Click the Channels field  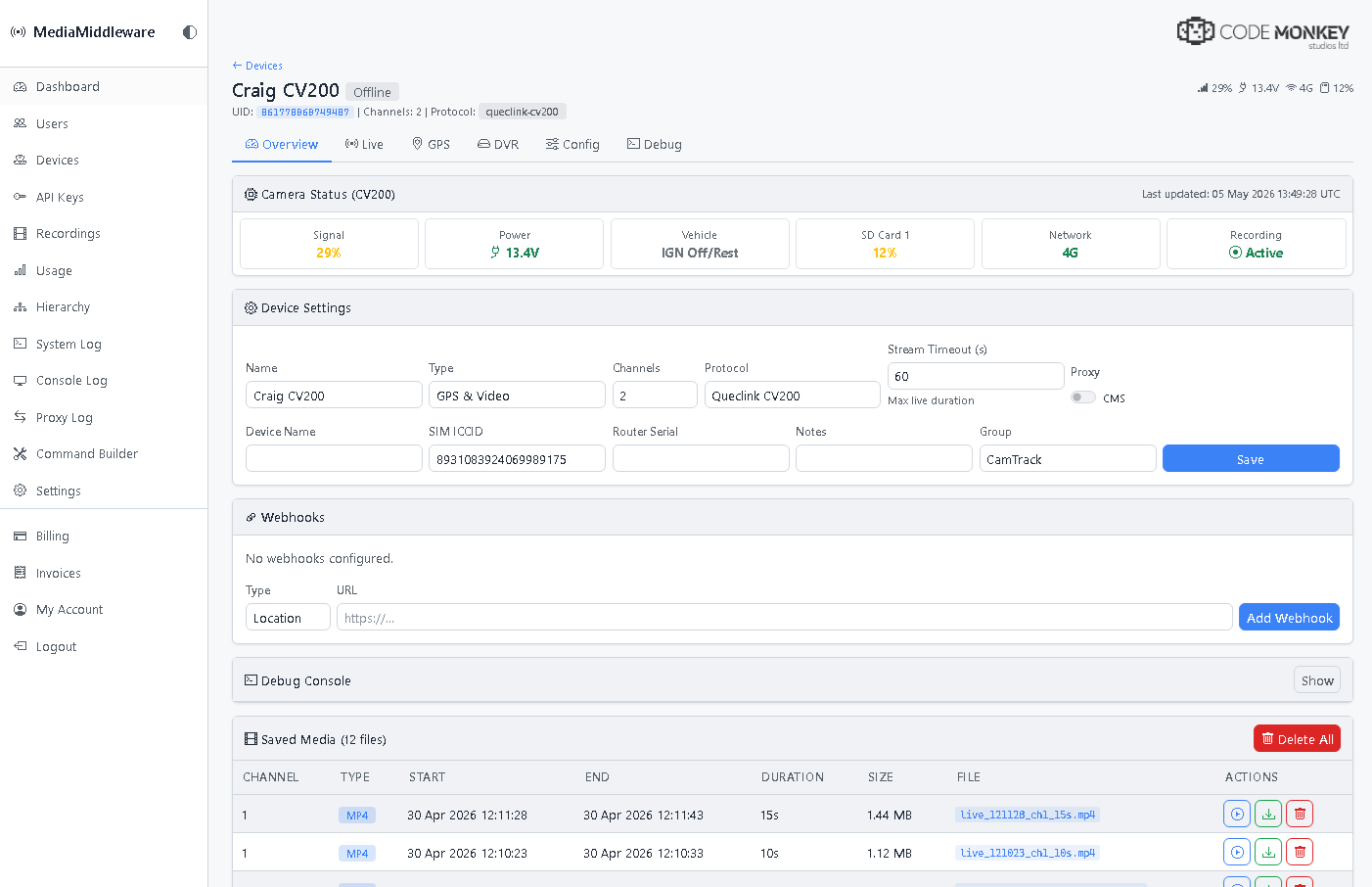655,395
